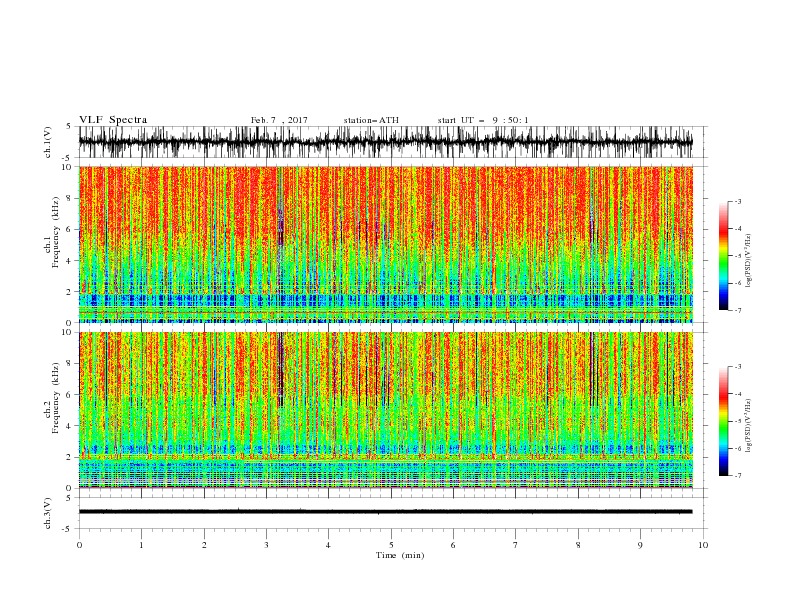
Task: Click the "10" kHz tick on ch.1 axis
Action: click(x=67, y=167)
